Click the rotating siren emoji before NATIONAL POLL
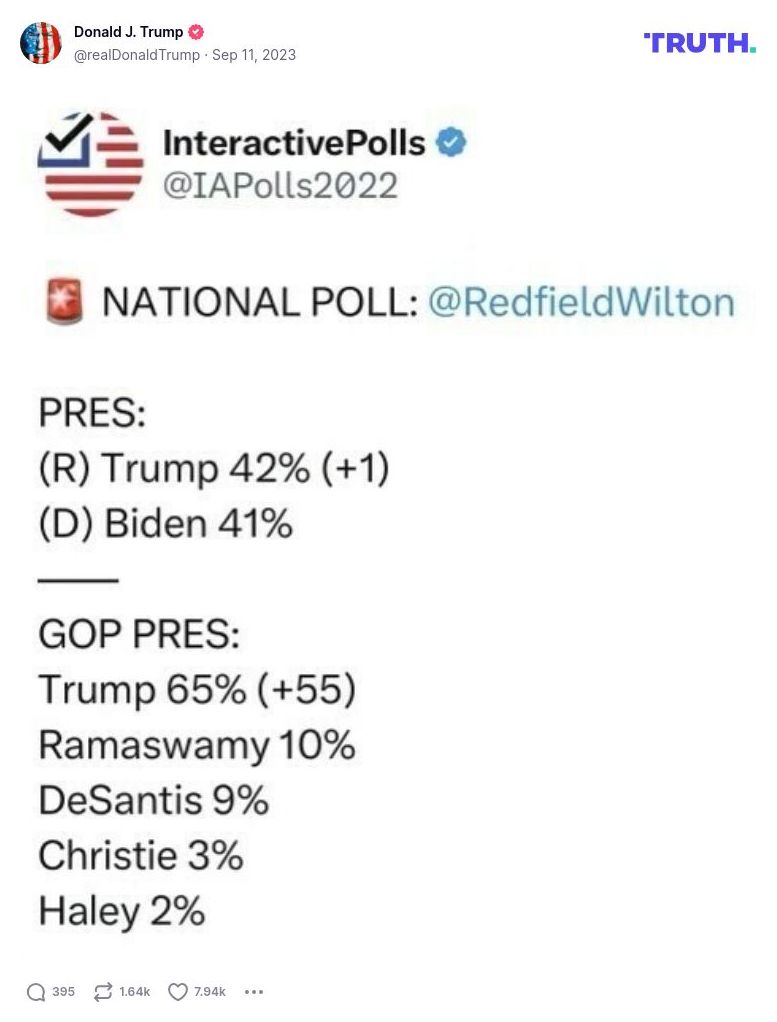This screenshot has height=1022, width=777. (x=63, y=300)
